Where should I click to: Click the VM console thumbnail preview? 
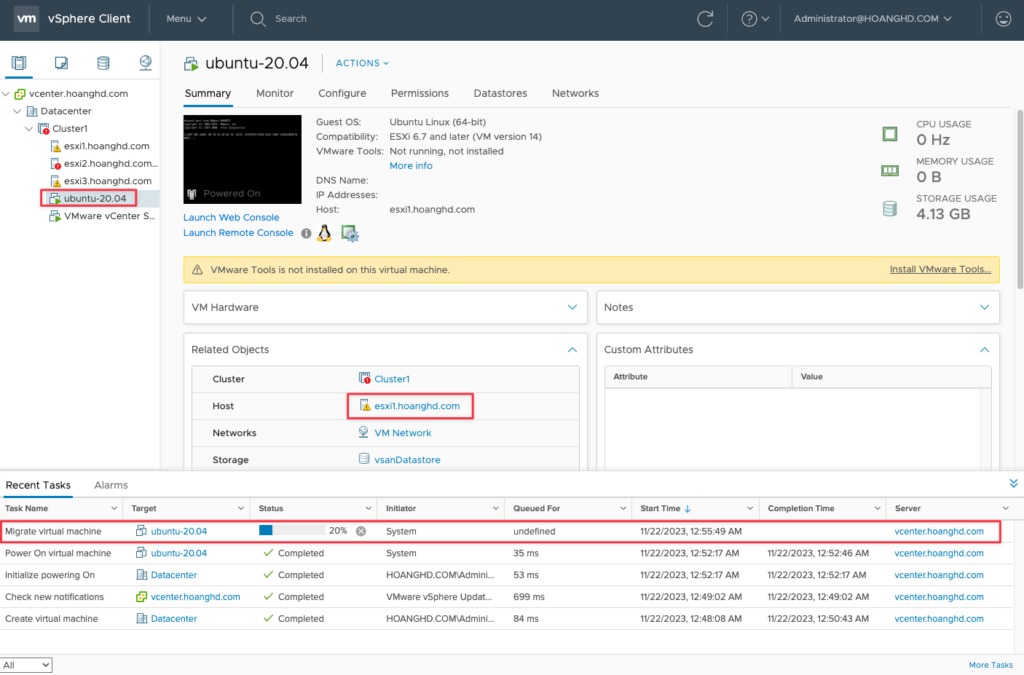(x=242, y=159)
